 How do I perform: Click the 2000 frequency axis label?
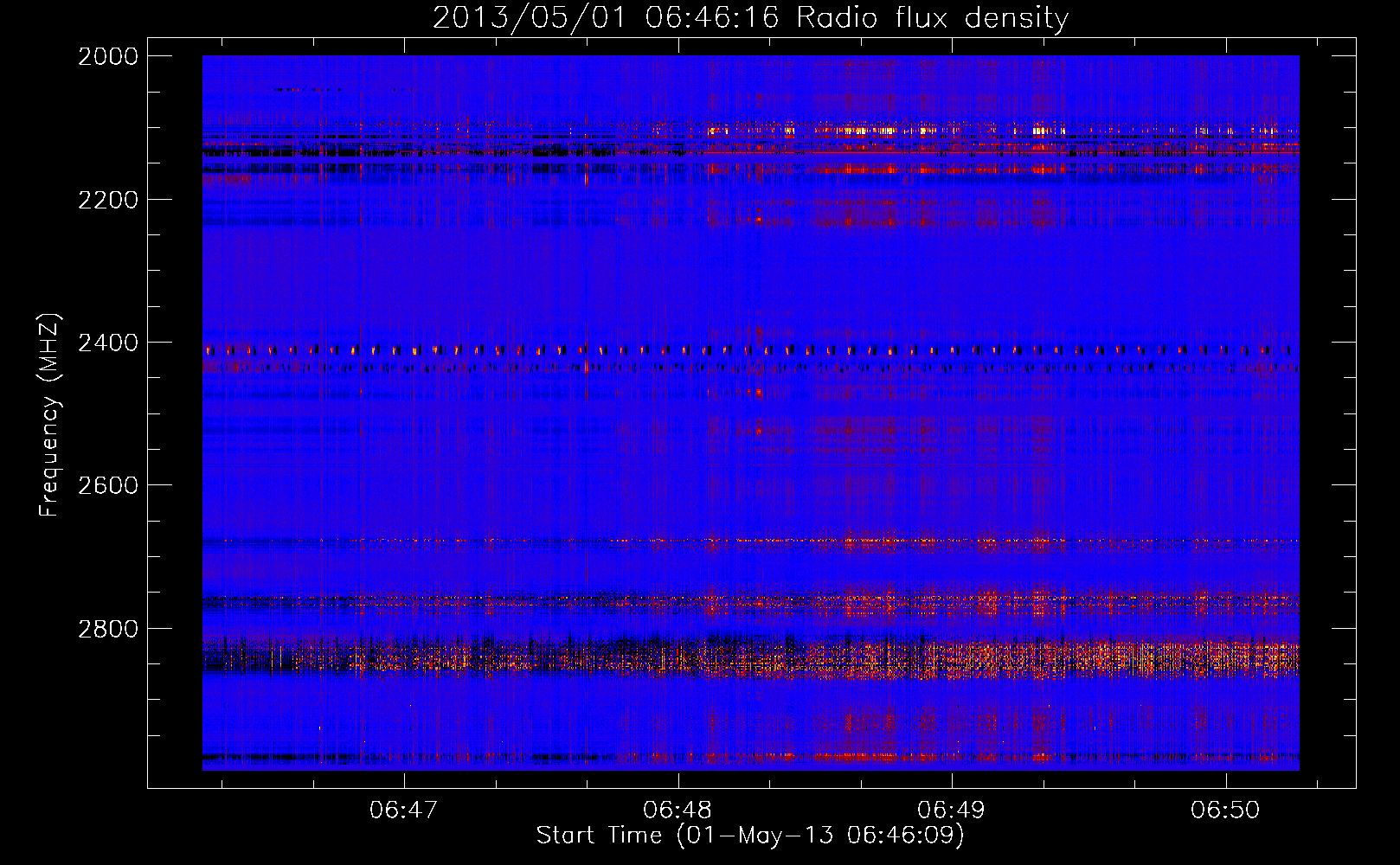108,56
